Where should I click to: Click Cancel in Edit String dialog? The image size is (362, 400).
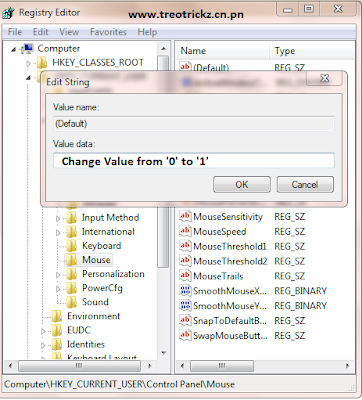pyautogui.click(x=305, y=184)
